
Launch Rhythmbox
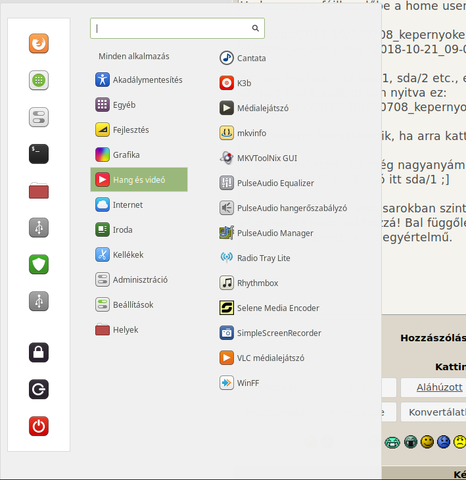click(249, 283)
